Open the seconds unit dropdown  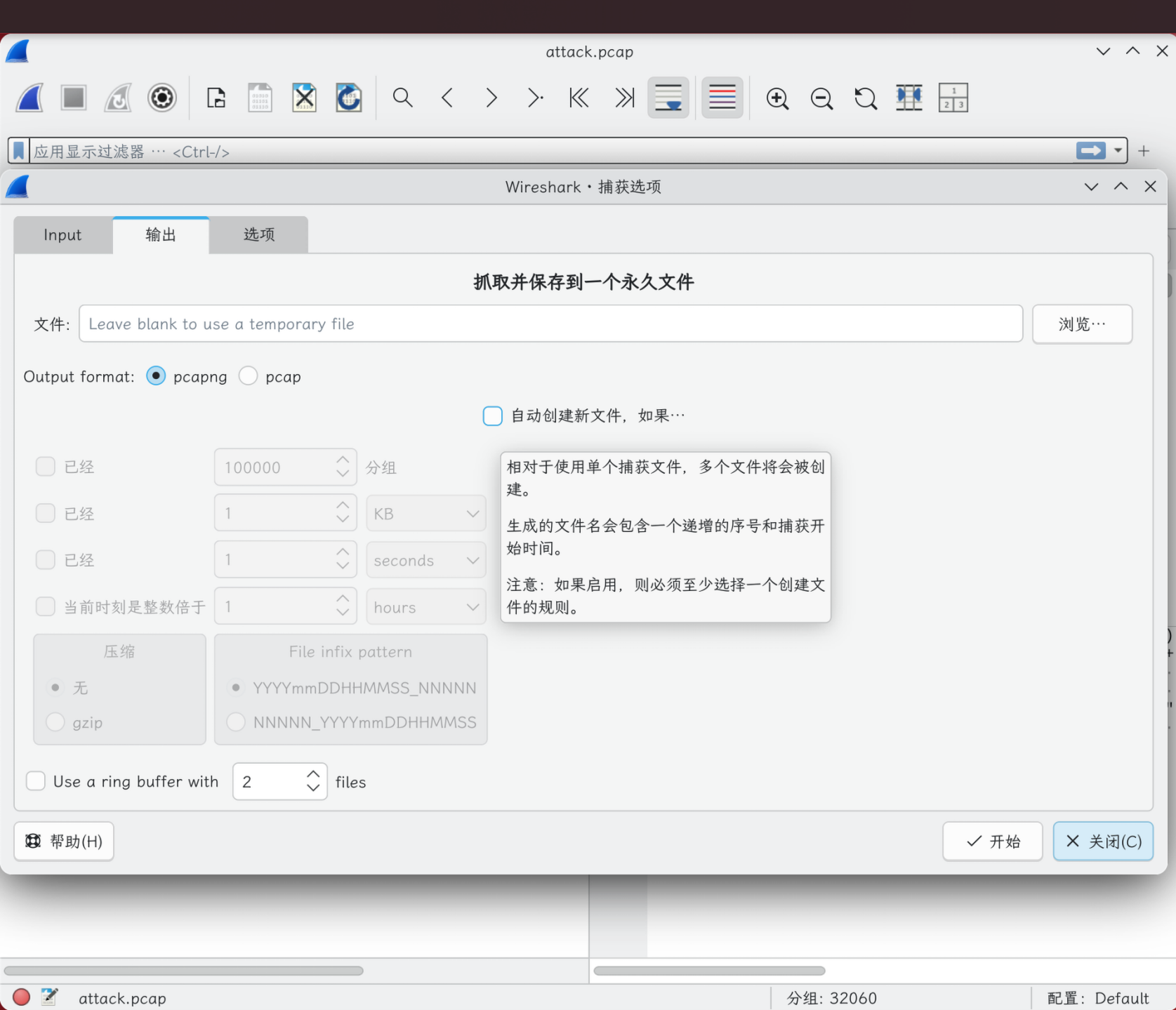(426, 559)
